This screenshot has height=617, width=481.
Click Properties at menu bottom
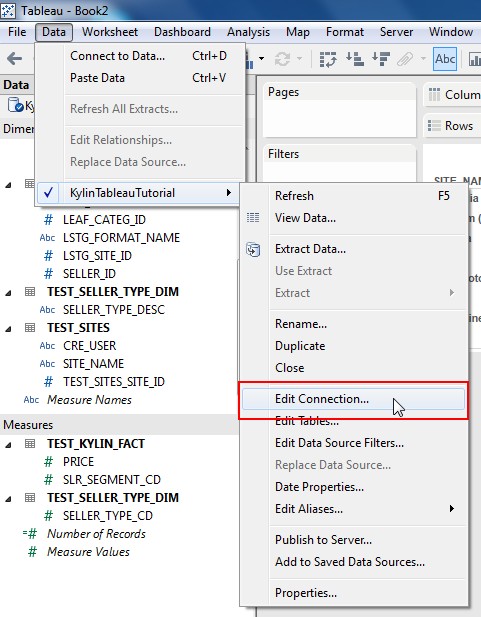[x=306, y=593]
